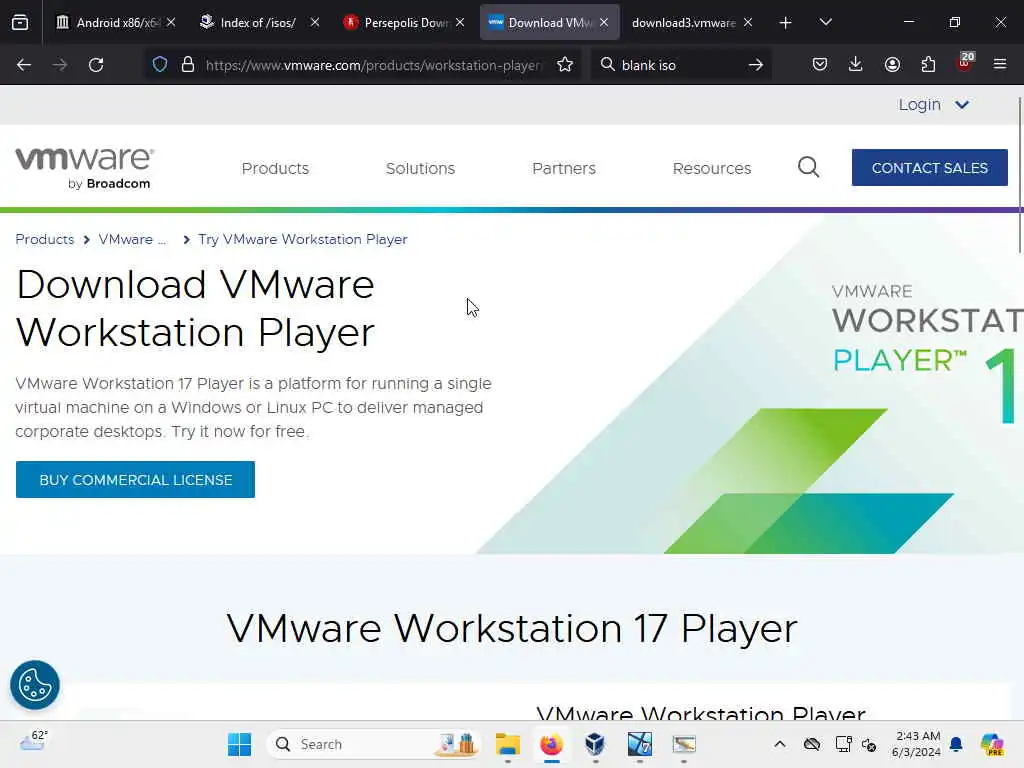Viewport: 1024px width, 768px height.
Task: Focus the address bar URL field
Action: (x=373, y=65)
